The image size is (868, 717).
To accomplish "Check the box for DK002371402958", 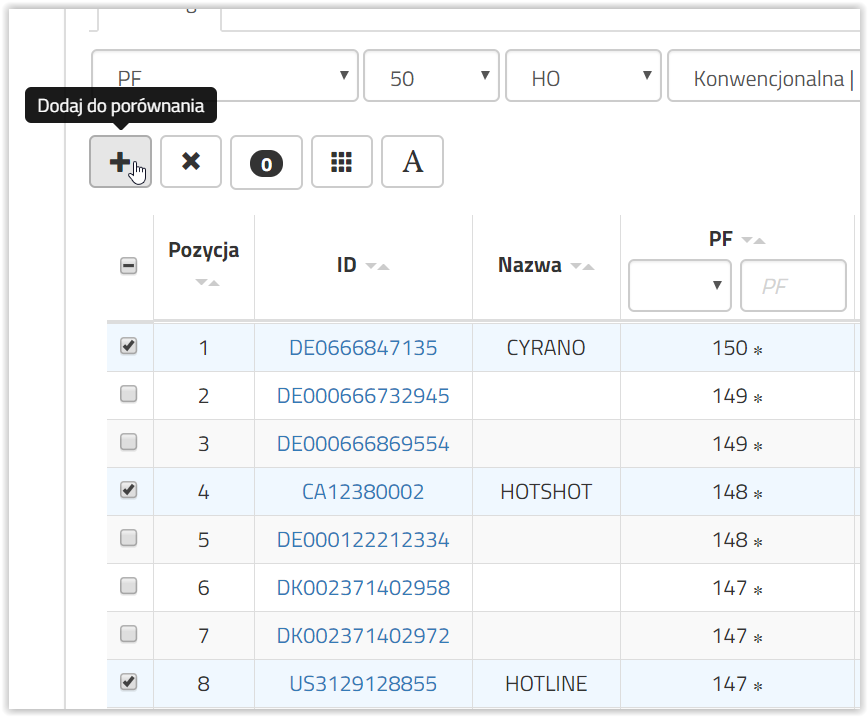I will [128, 586].
